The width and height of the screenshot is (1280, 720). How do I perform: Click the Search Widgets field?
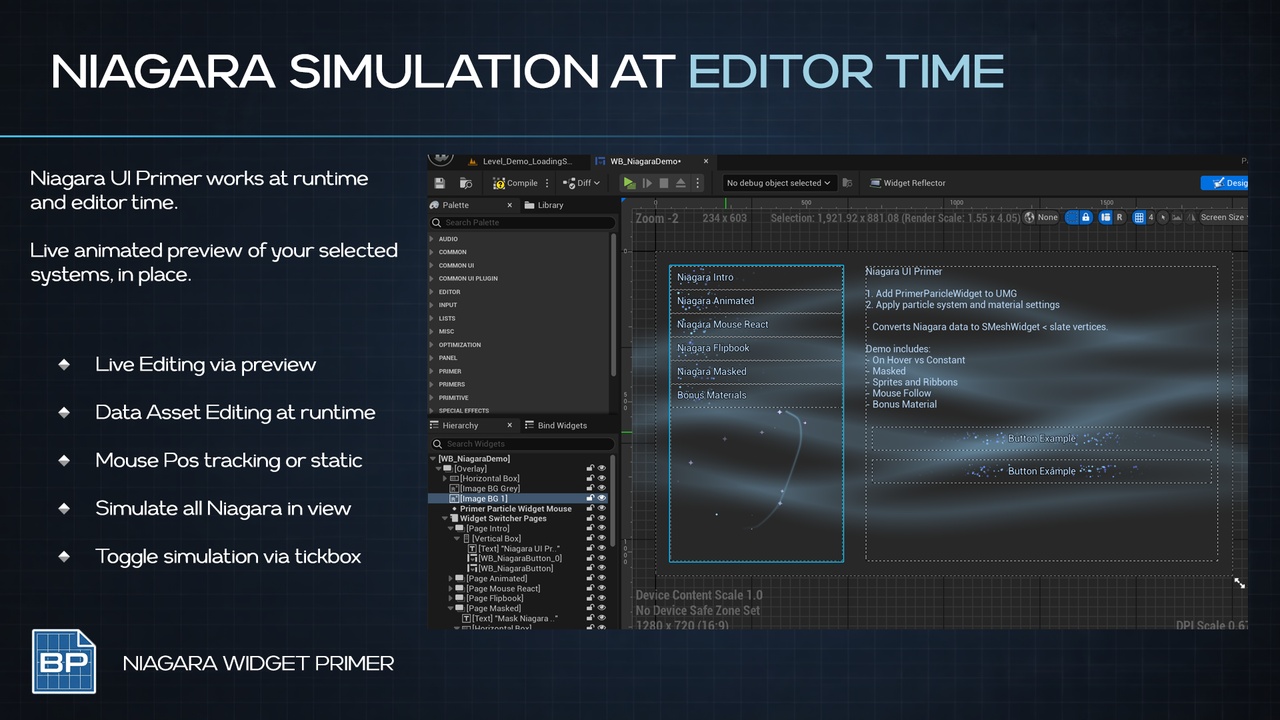pos(523,443)
